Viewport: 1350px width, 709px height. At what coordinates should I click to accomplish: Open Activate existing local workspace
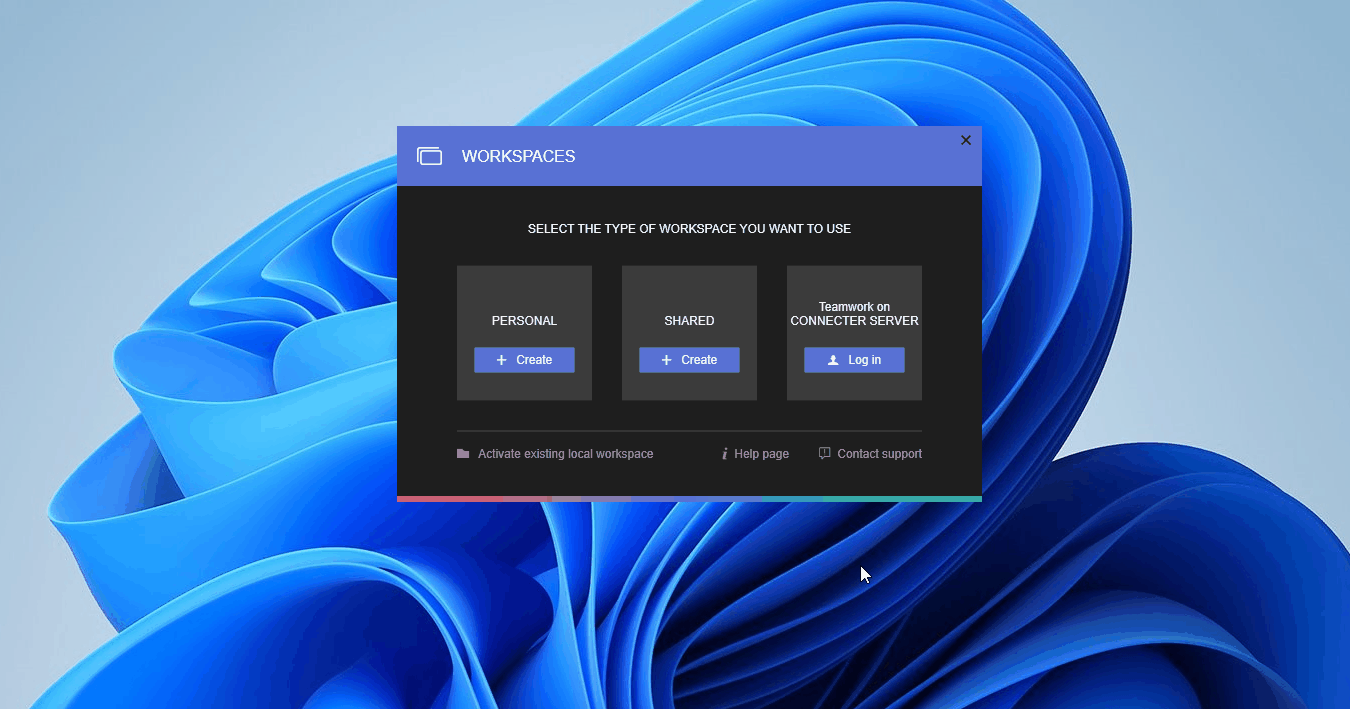(x=565, y=453)
